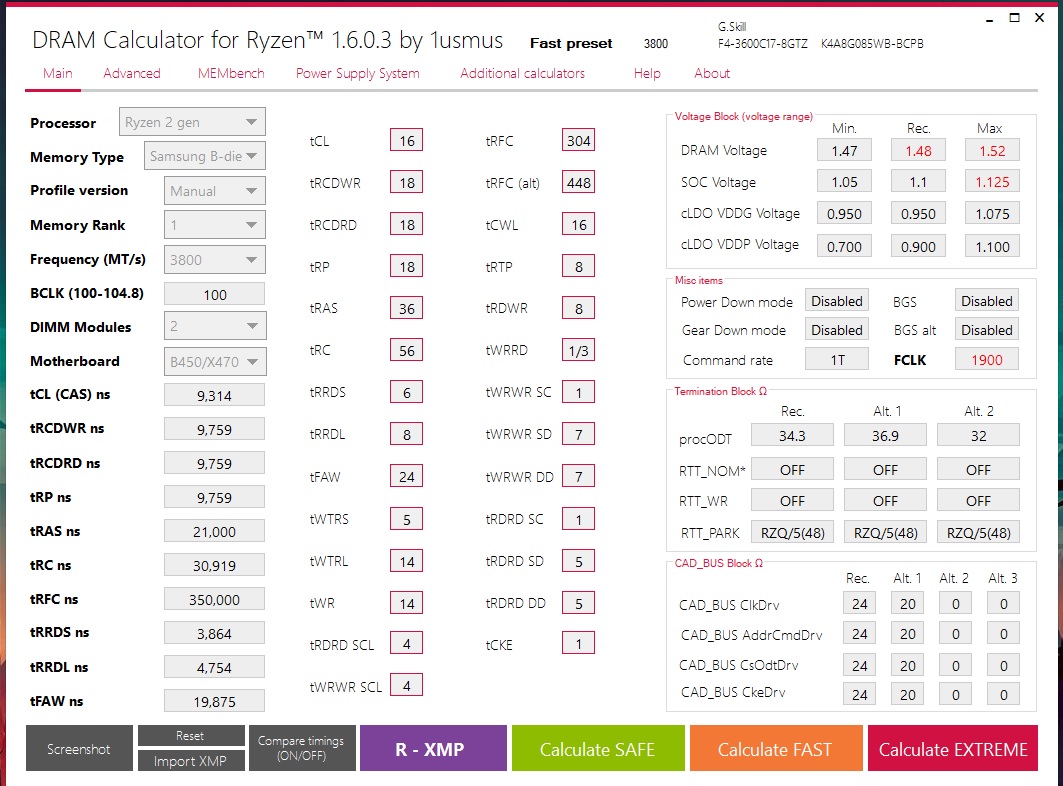Click the Screenshot button
1063x786 pixels.
(79, 748)
